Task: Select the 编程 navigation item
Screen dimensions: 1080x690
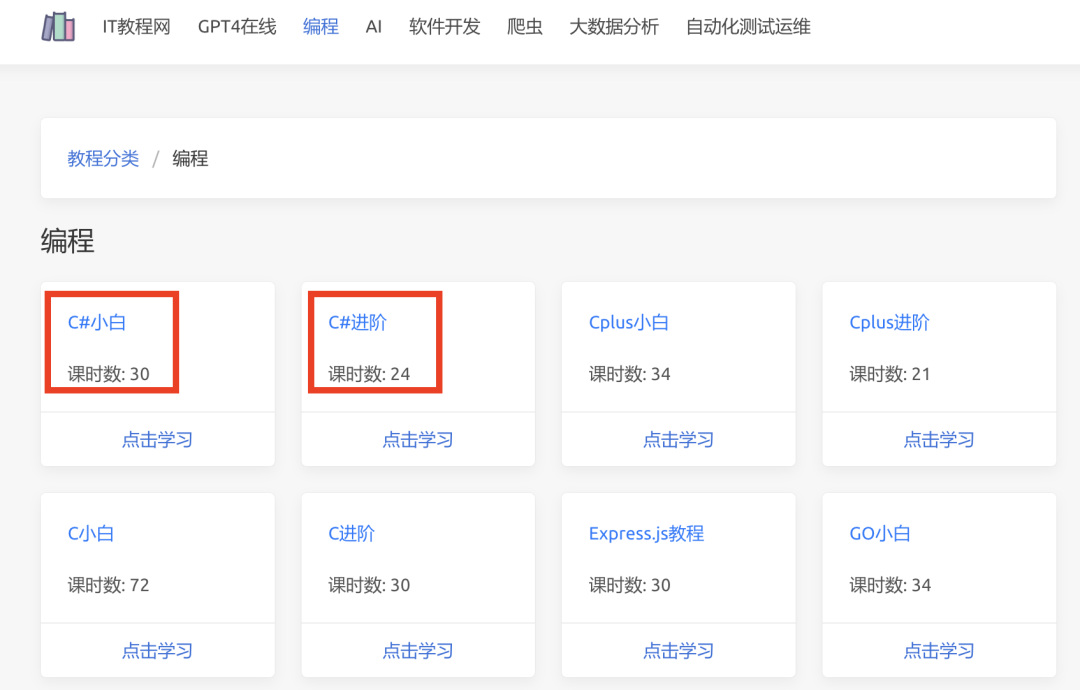Action: (x=321, y=27)
